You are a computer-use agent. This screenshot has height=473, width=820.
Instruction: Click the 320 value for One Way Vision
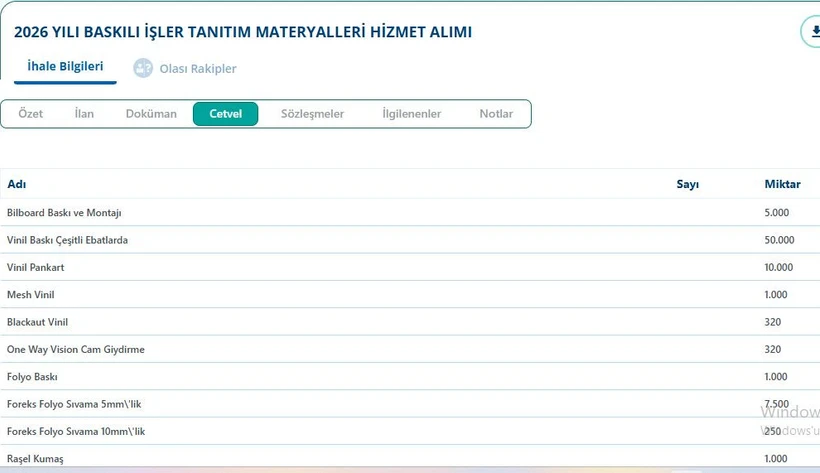click(x=772, y=350)
